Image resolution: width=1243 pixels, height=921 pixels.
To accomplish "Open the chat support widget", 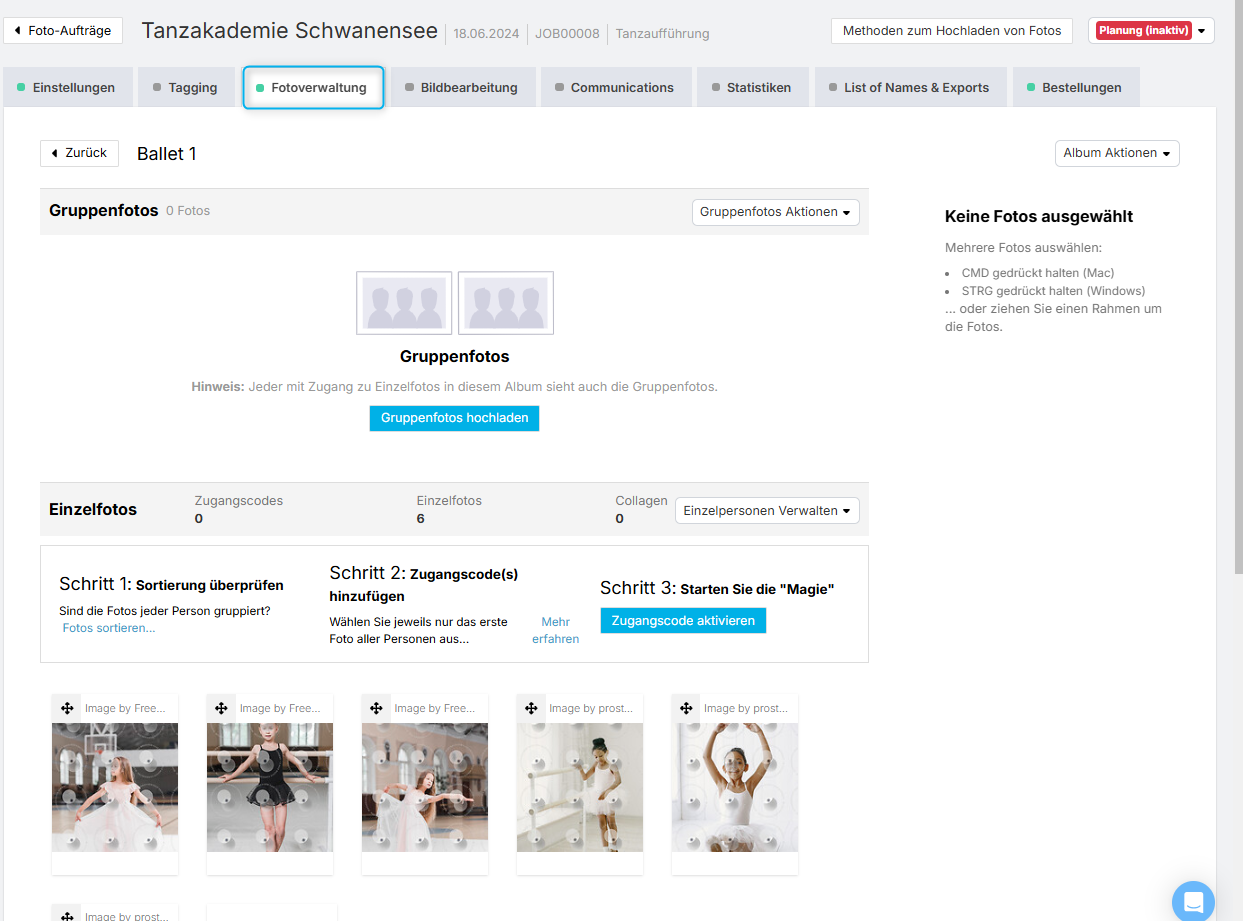I will pos(1193,902).
